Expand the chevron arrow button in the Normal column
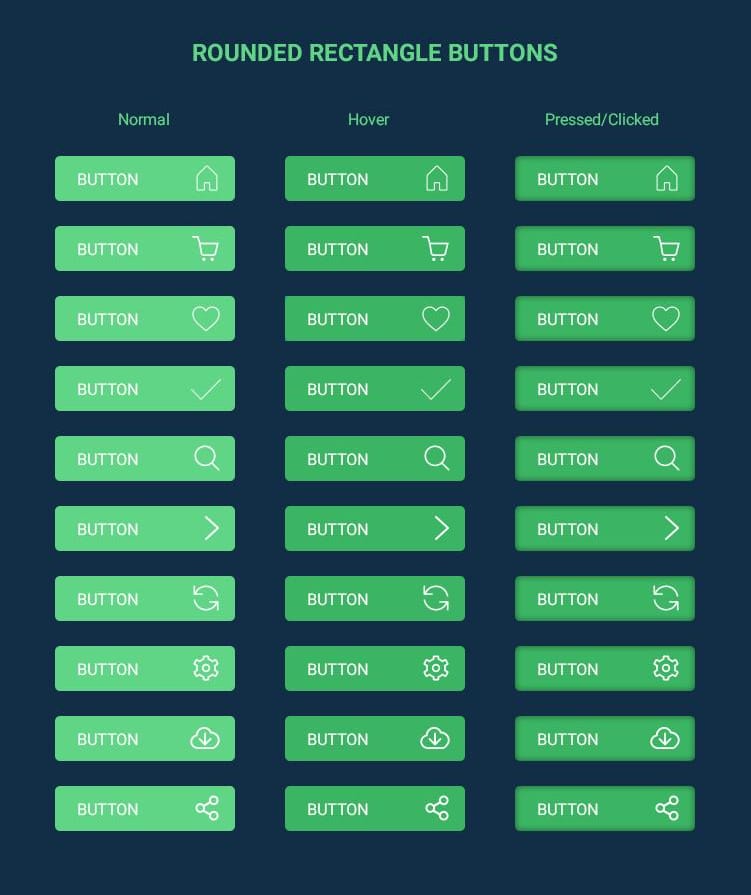This screenshot has width=751, height=895. click(211, 528)
